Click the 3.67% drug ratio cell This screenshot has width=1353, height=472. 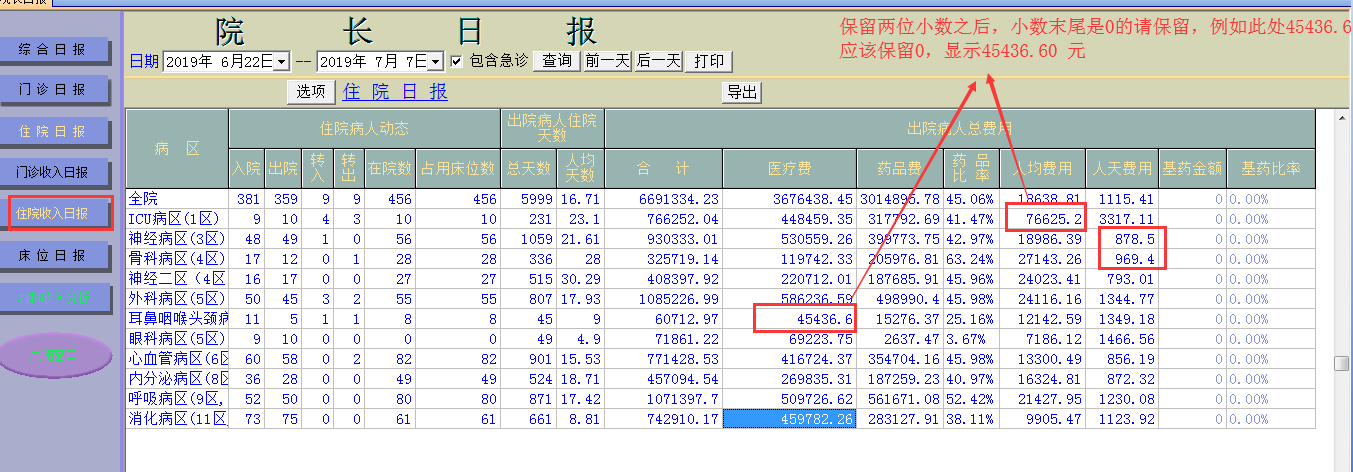971,338
